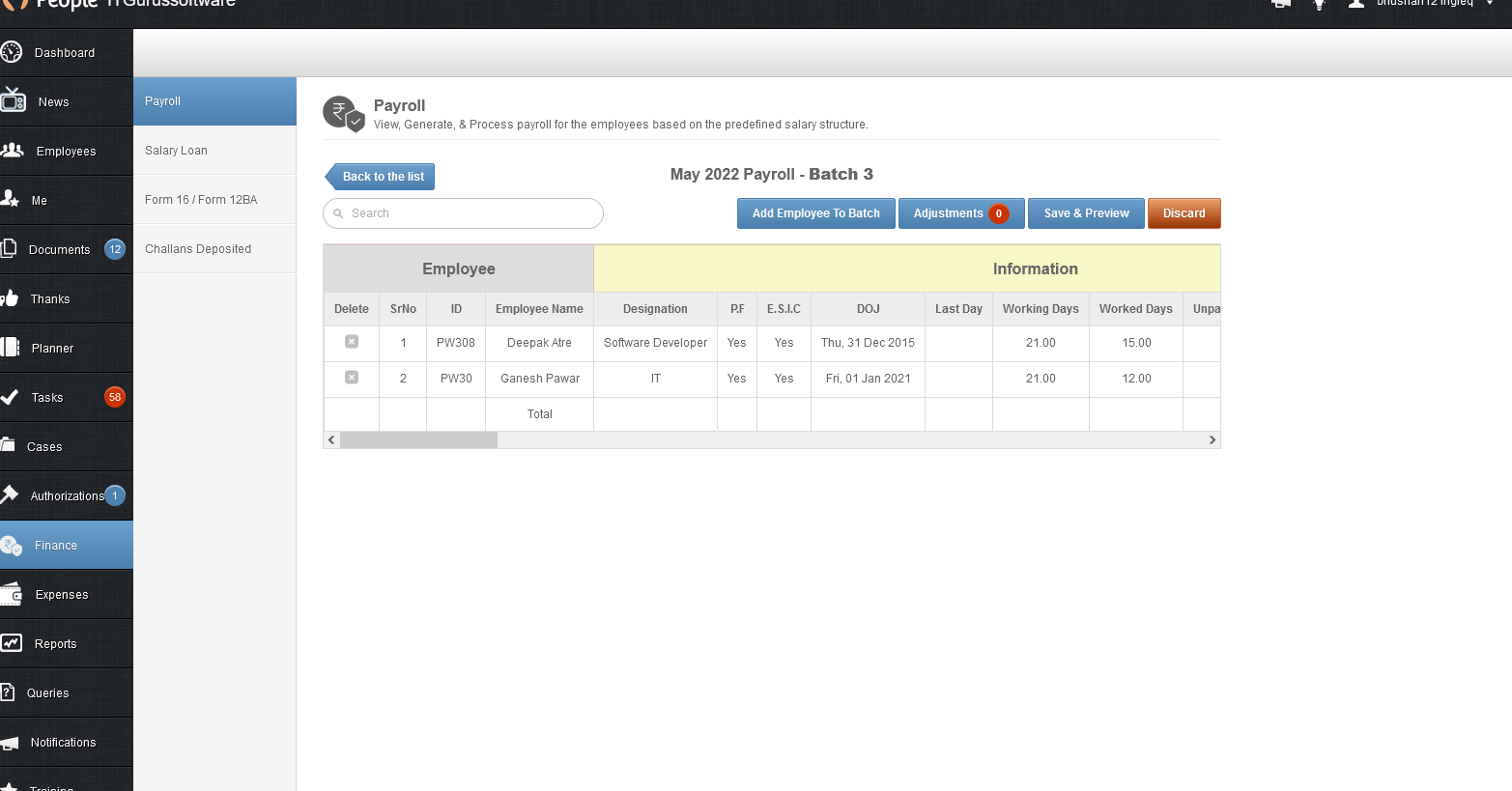Click the megaphone icon in top bar
1512x791 pixels.
[1281, 4]
